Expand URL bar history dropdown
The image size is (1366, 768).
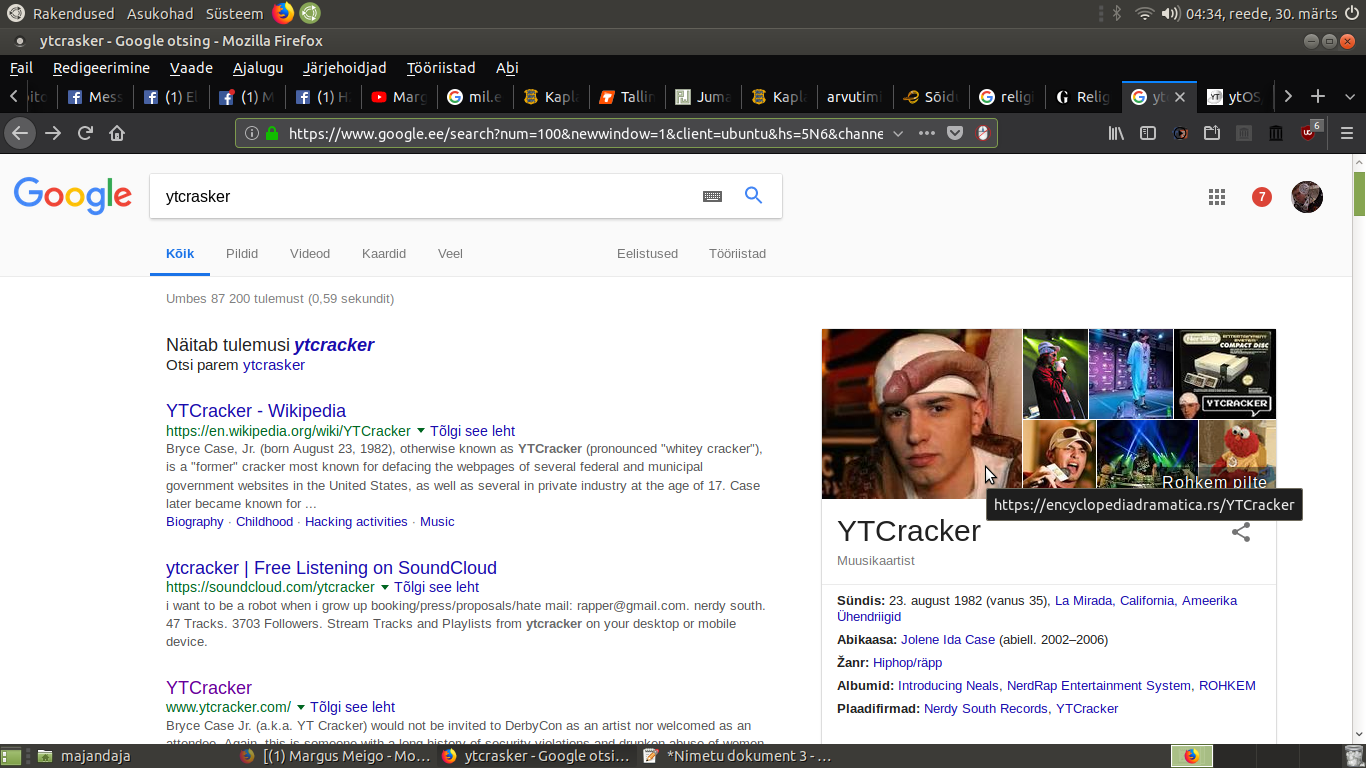pyautogui.click(x=897, y=133)
